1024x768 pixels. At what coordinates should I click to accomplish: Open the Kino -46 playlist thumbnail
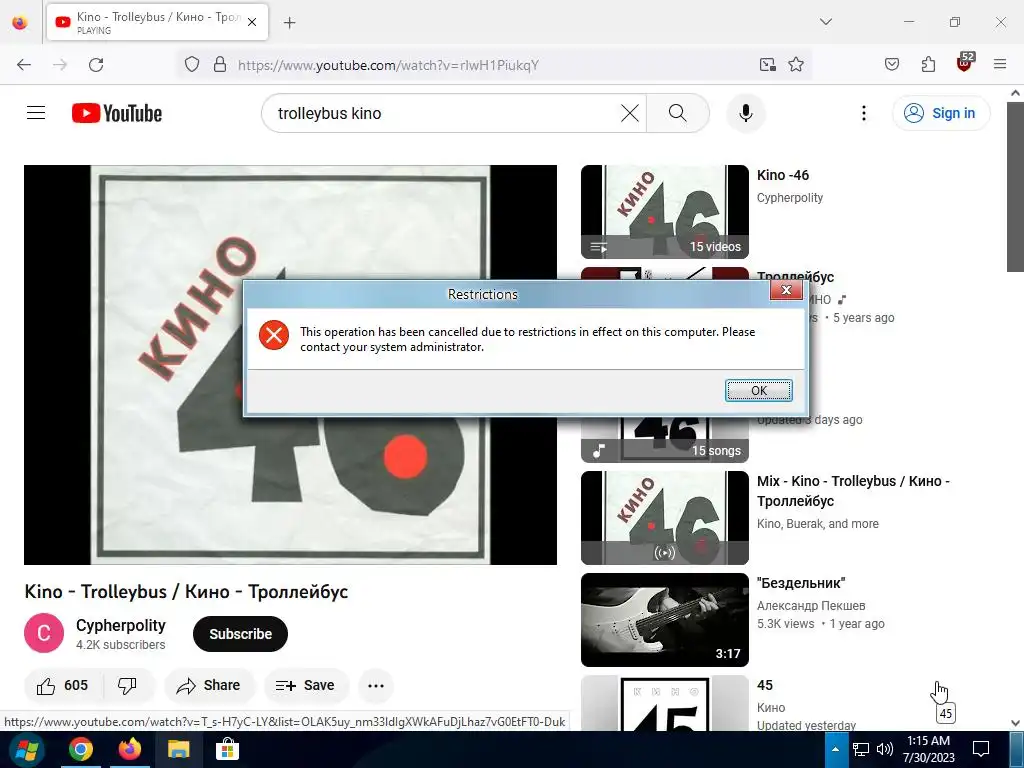665,212
